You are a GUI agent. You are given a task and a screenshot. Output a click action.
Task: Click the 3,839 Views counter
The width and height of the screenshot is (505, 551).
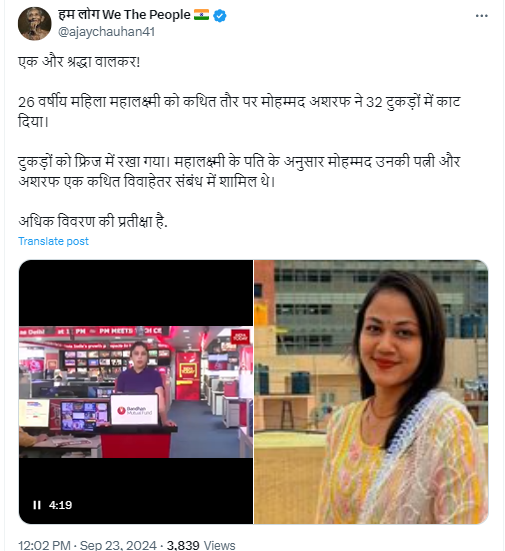(201, 545)
